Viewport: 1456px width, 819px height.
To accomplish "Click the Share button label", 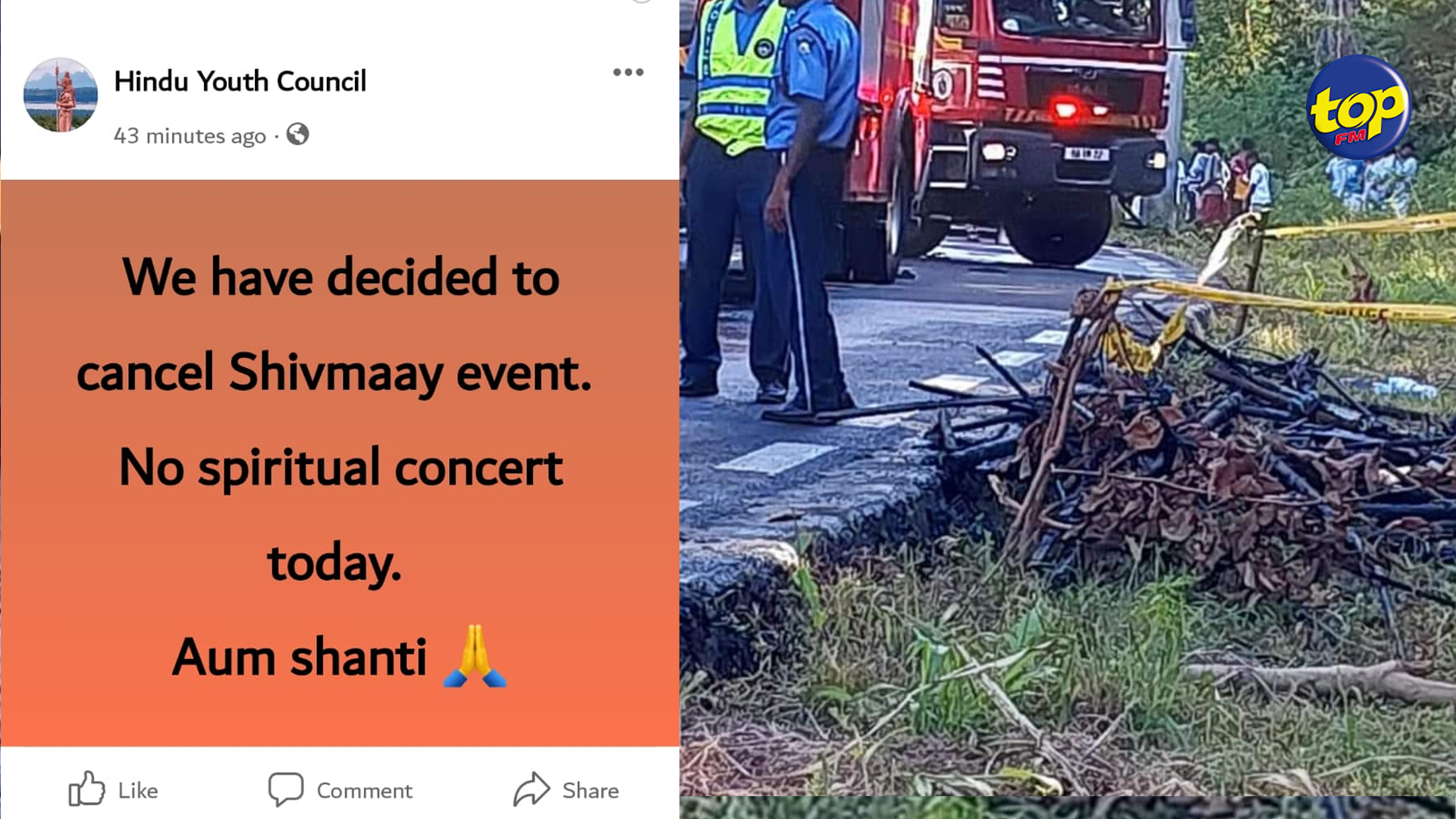I will [591, 791].
